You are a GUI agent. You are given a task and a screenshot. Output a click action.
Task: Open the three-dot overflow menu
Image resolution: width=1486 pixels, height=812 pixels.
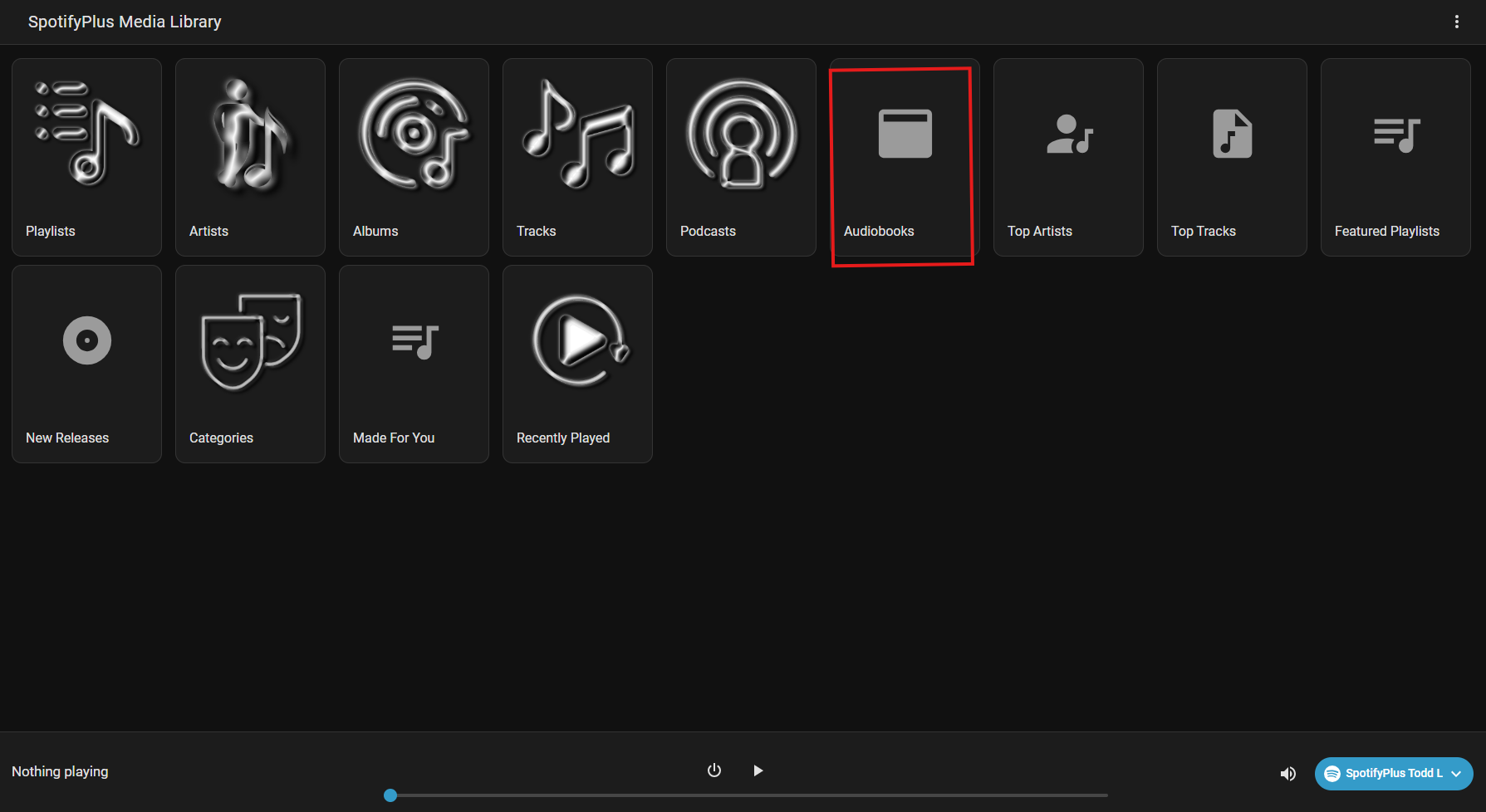tap(1456, 22)
